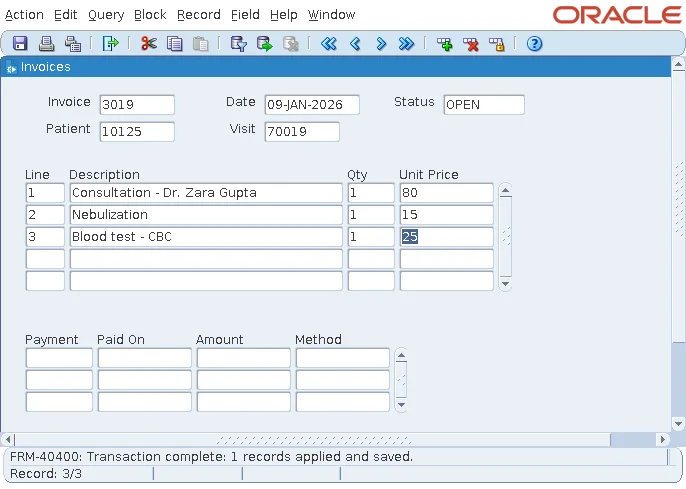The image size is (686, 489).
Task: Click the Copy icon in the toolbar
Action: (x=175, y=44)
